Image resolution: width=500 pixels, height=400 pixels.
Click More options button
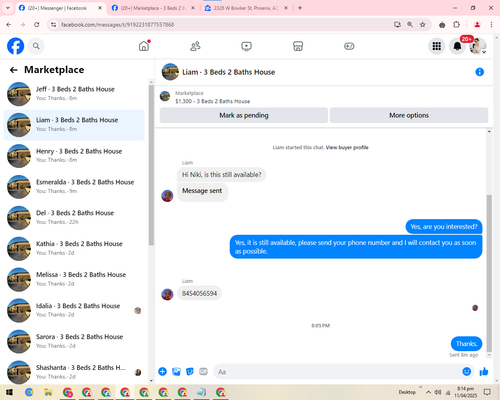coord(409,115)
